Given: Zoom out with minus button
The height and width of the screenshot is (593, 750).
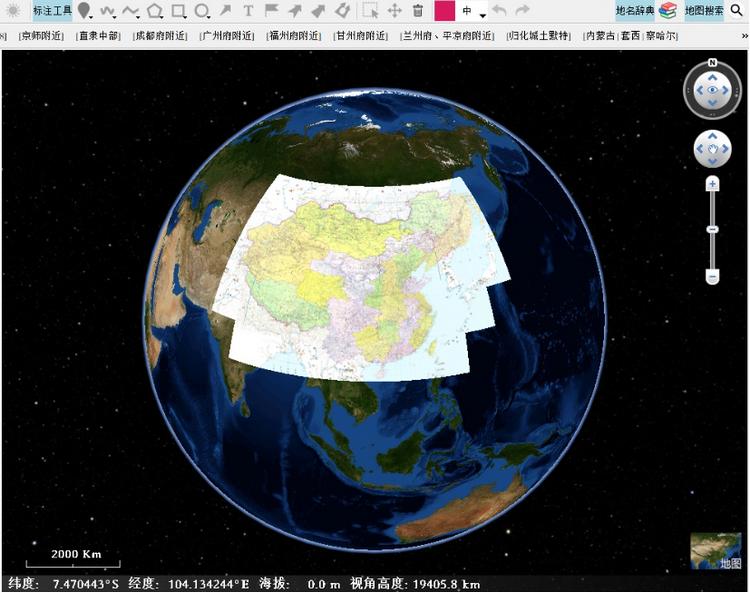Looking at the screenshot, I should click(x=712, y=276).
